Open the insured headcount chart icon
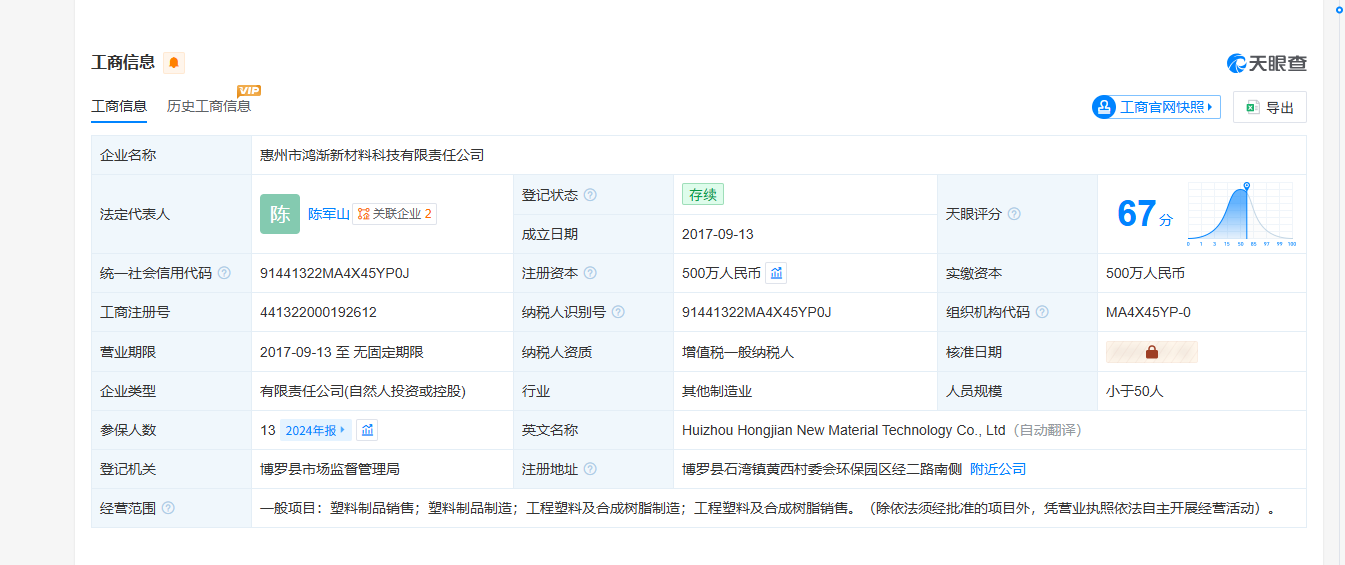The height and width of the screenshot is (565, 1345). click(x=367, y=430)
